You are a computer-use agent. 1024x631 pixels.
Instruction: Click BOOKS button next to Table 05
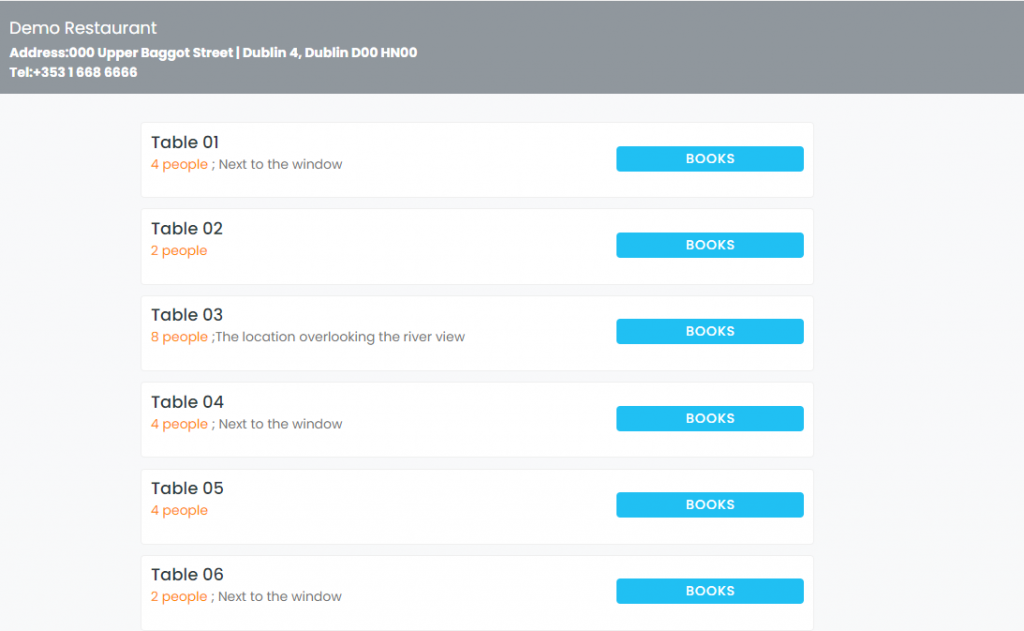[x=710, y=504]
